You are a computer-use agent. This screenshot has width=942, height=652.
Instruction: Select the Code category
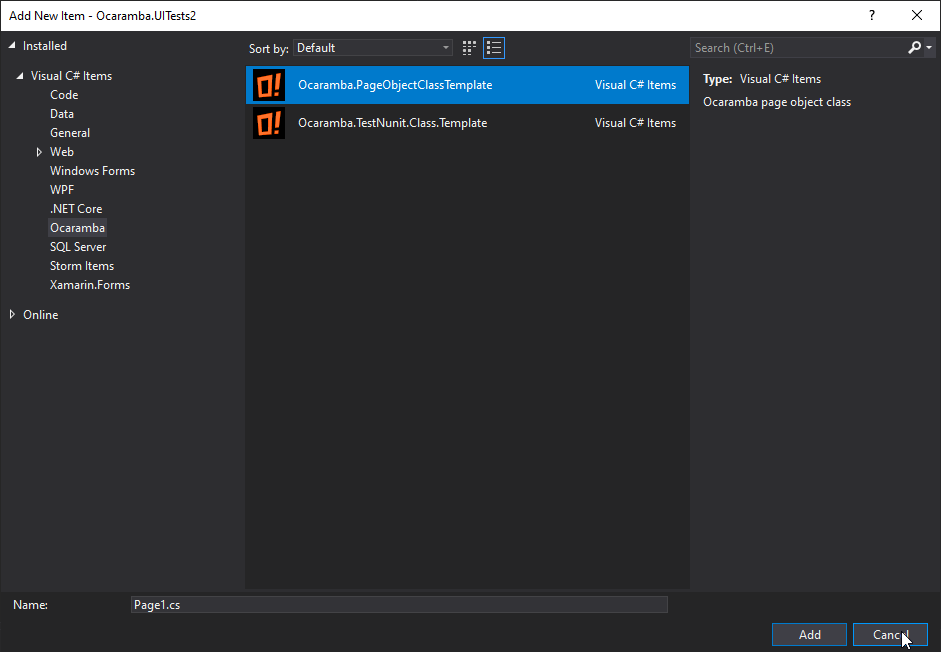[64, 95]
